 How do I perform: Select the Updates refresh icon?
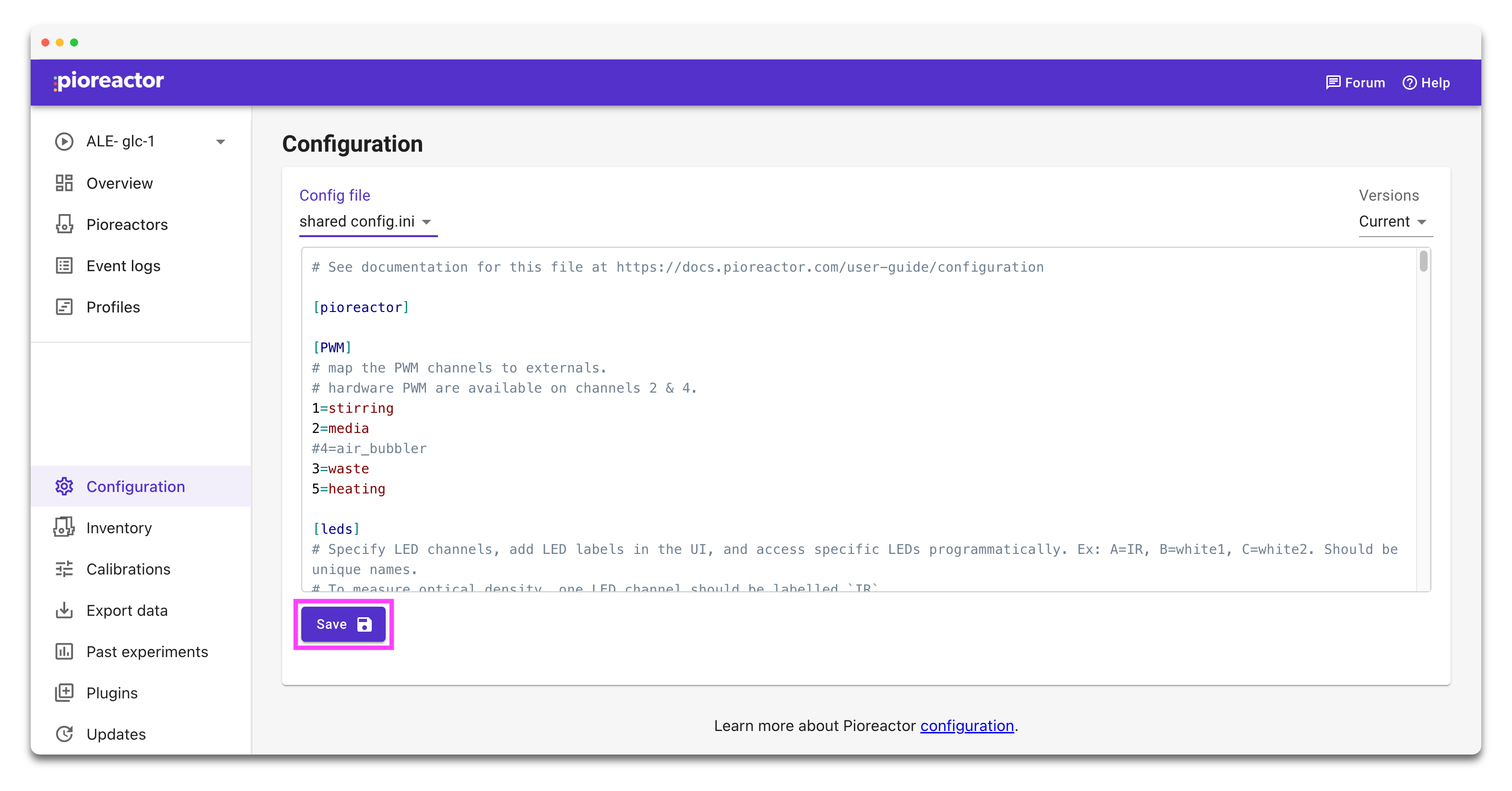[x=65, y=733]
